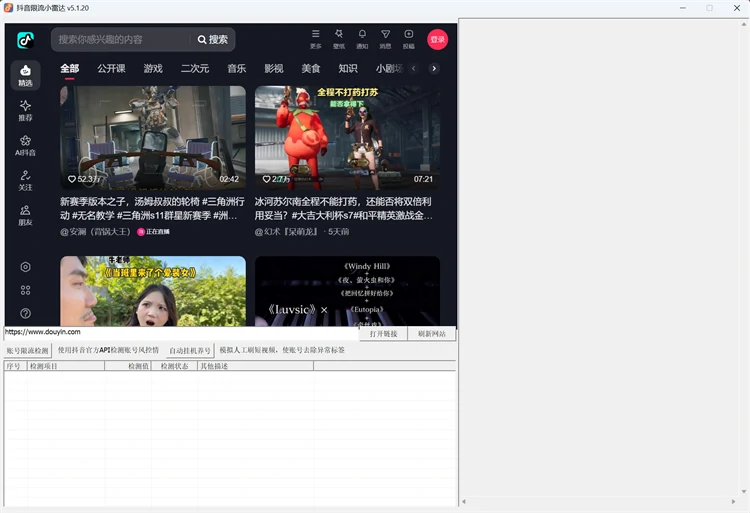
Task: Click the 序号 column header
Action: 16,366
